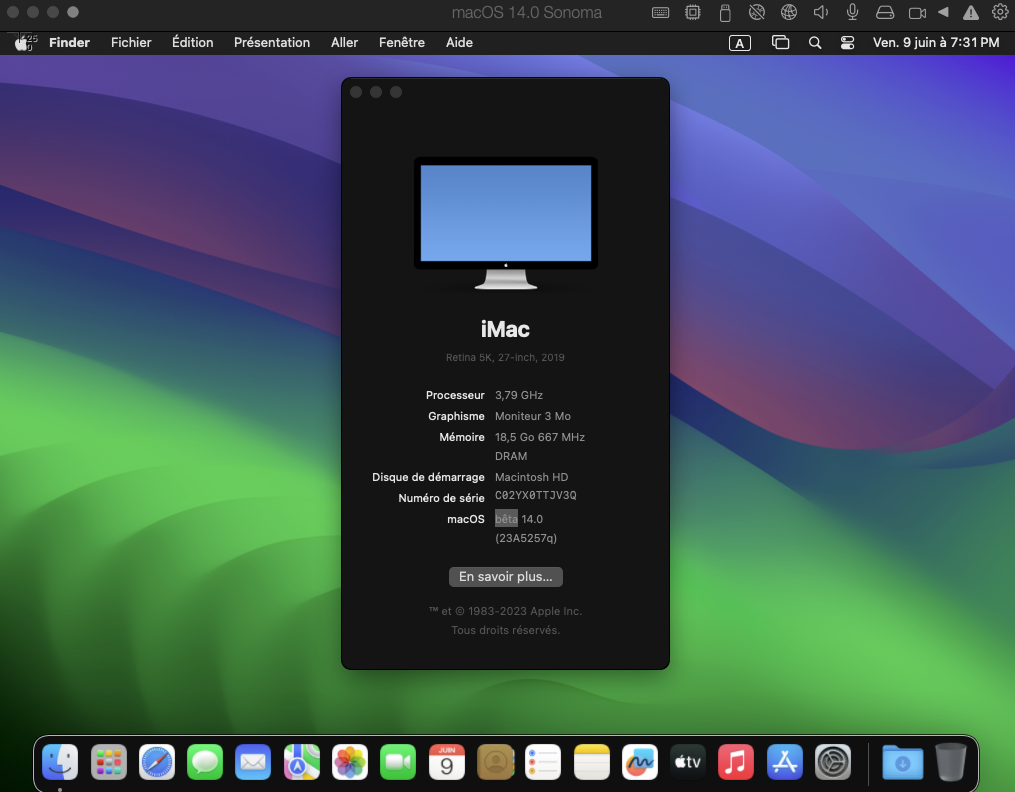This screenshot has width=1015, height=792.
Task: Click the date and time in menu bar
Action: click(x=936, y=43)
